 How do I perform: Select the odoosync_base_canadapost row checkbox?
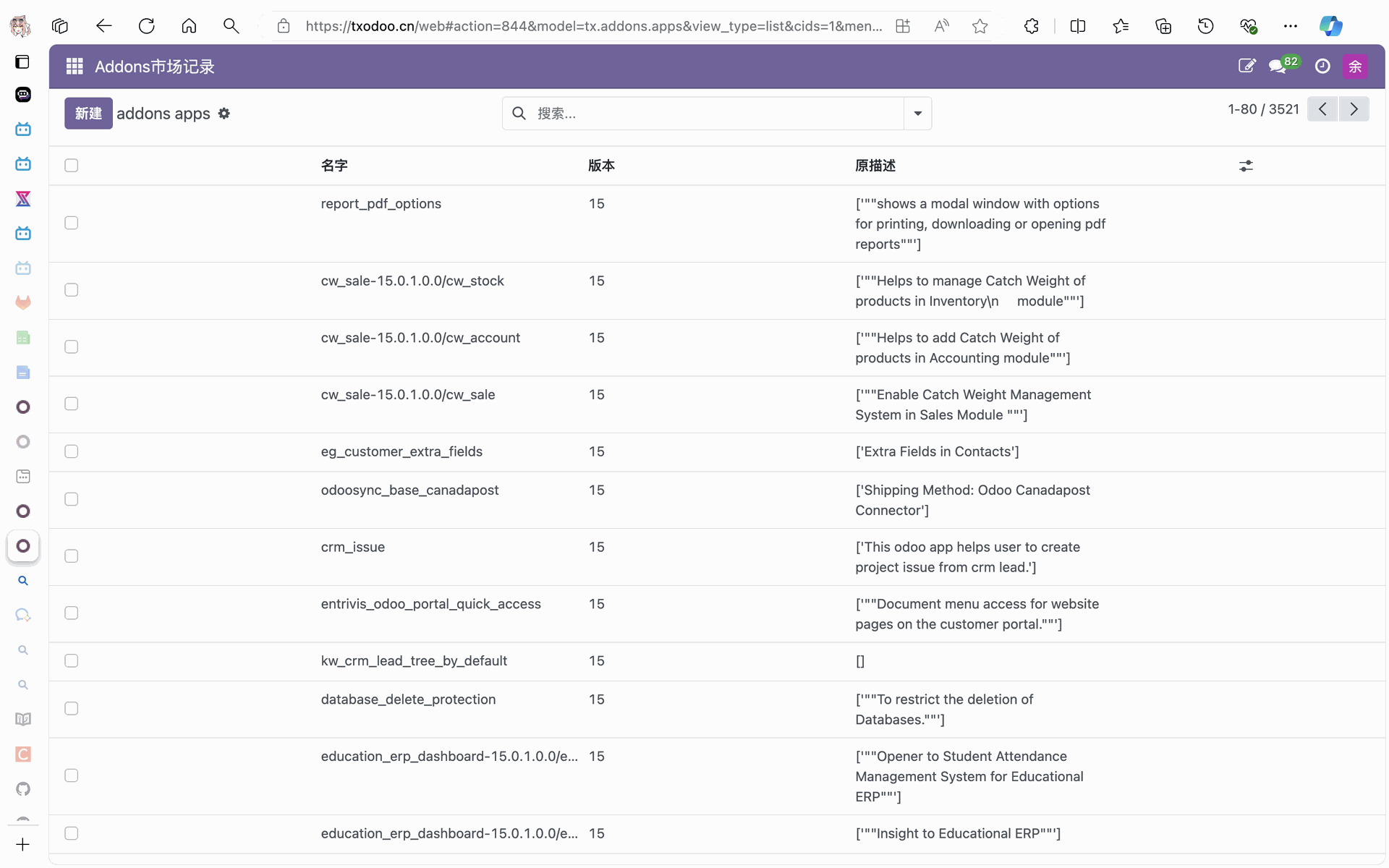[x=71, y=499]
